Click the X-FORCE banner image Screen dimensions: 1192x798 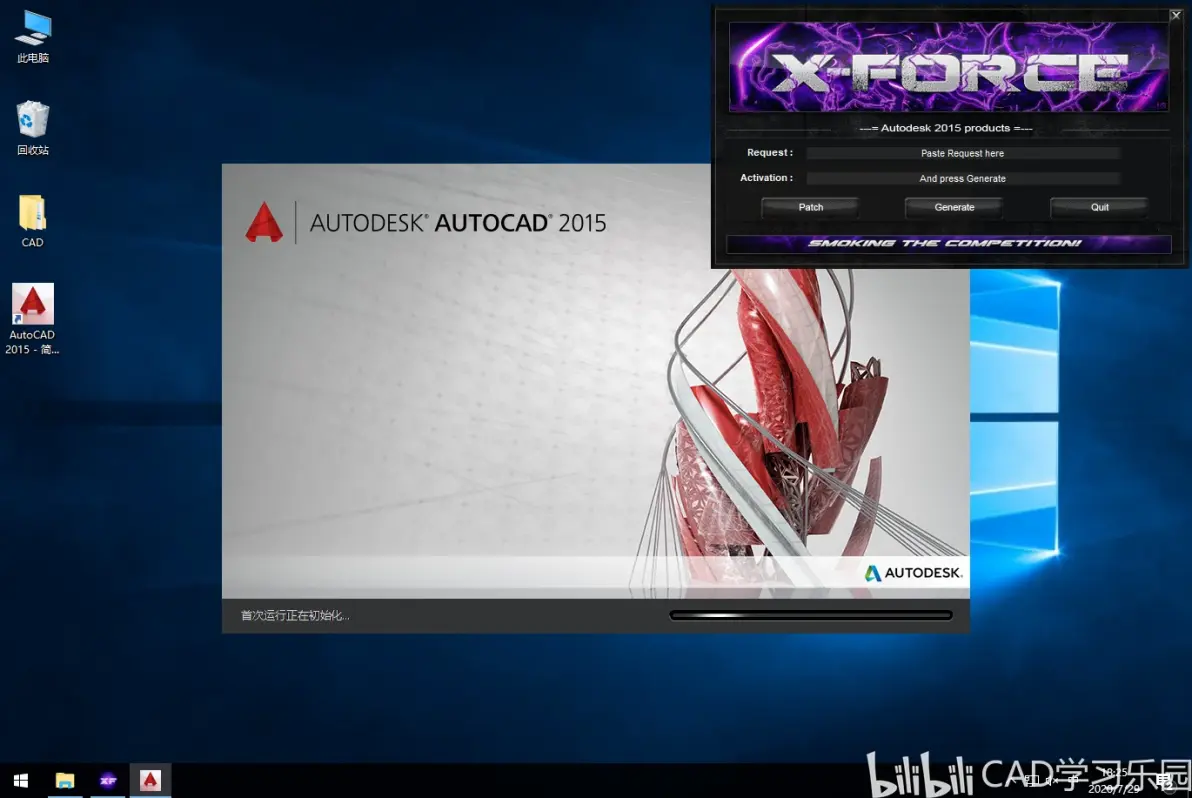point(948,67)
